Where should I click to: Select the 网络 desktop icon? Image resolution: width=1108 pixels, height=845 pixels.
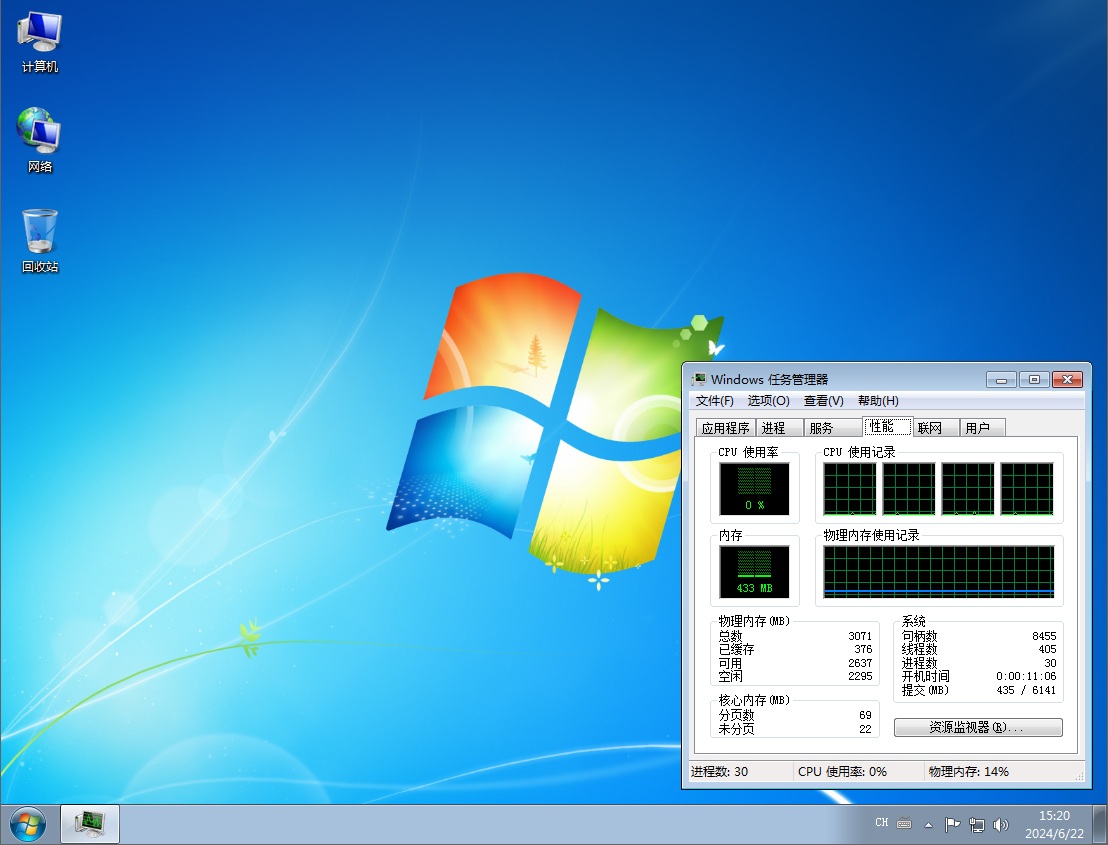tap(40, 140)
